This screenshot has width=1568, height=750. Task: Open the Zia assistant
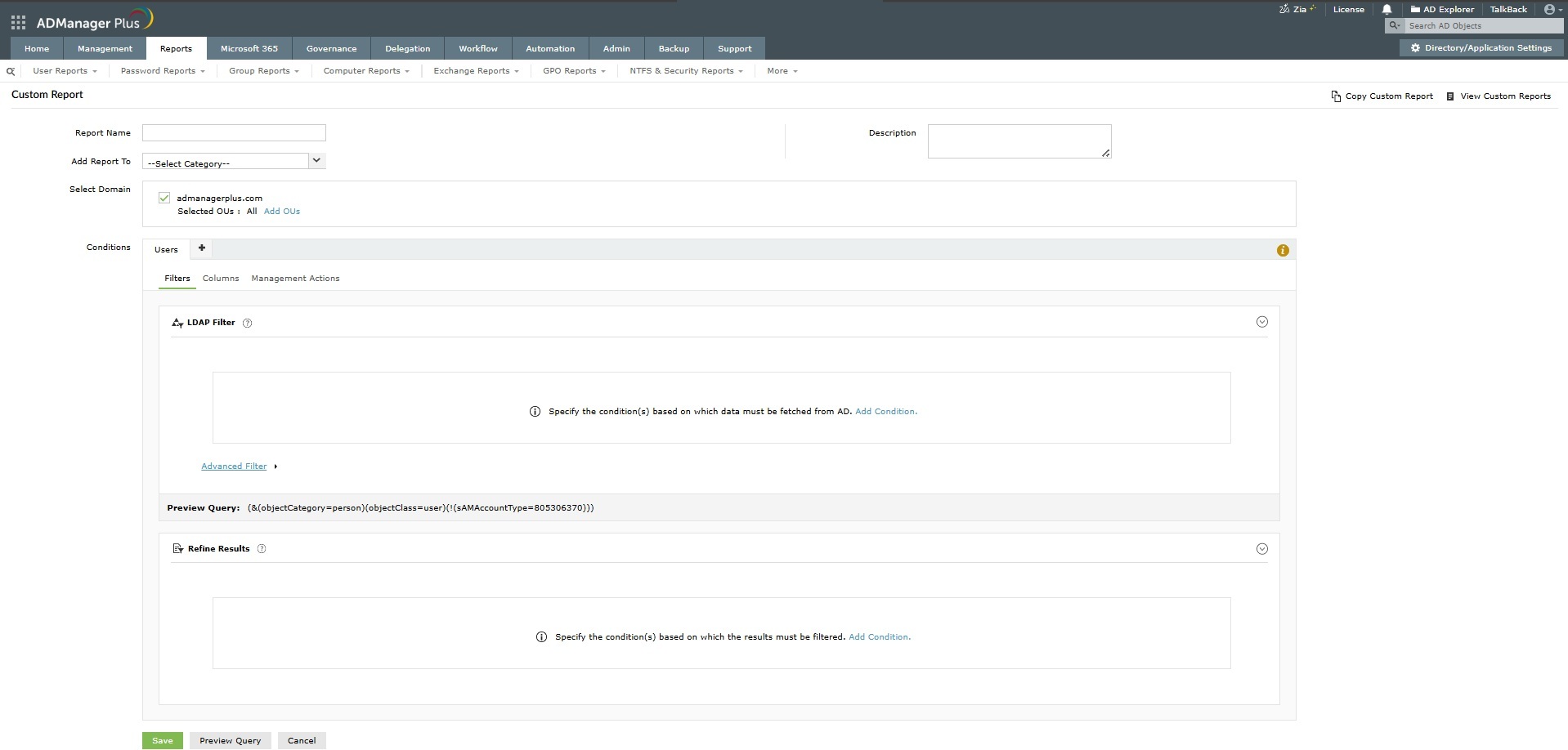[x=1298, y=9]
